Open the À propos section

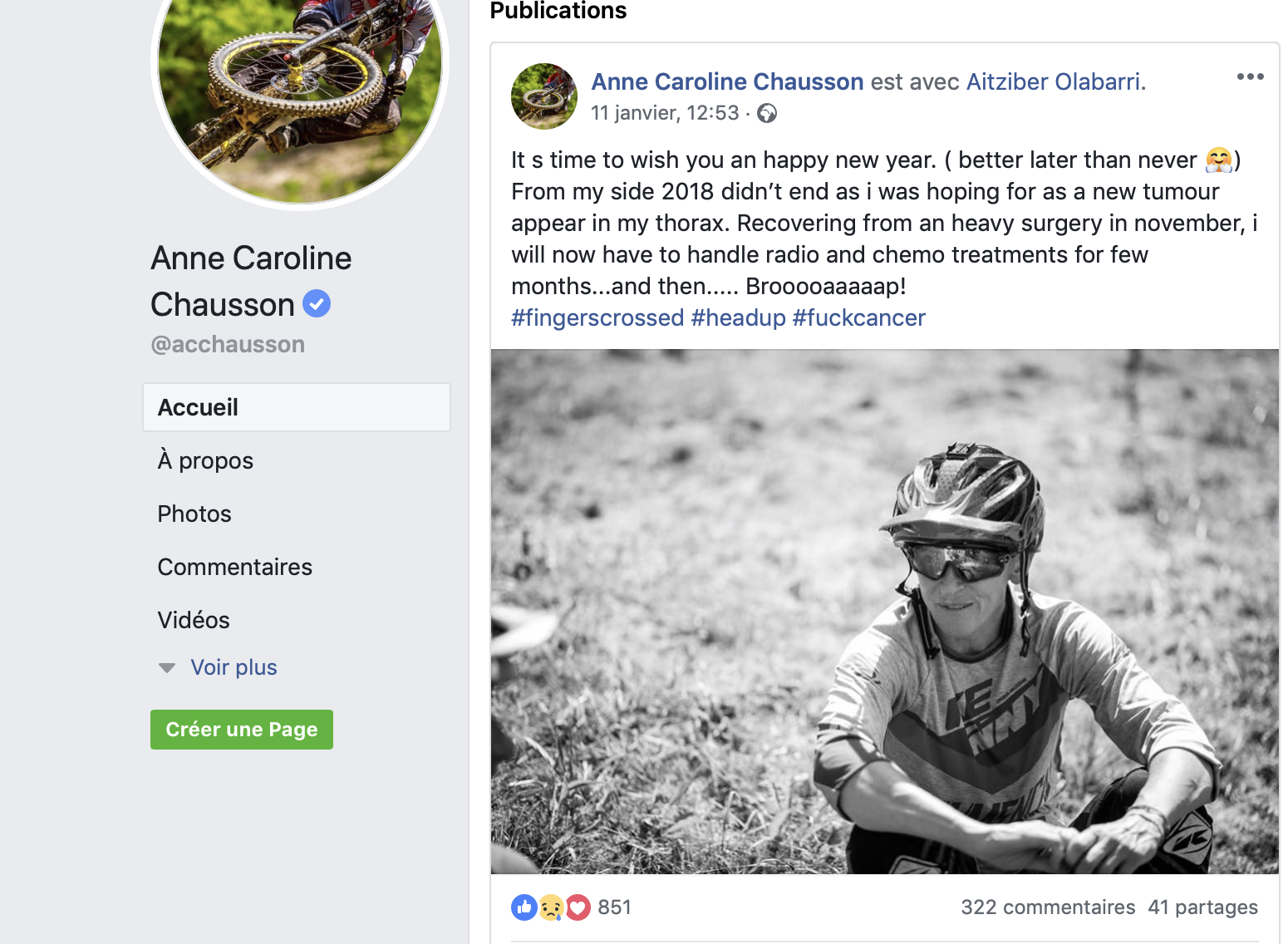[205, 460]
